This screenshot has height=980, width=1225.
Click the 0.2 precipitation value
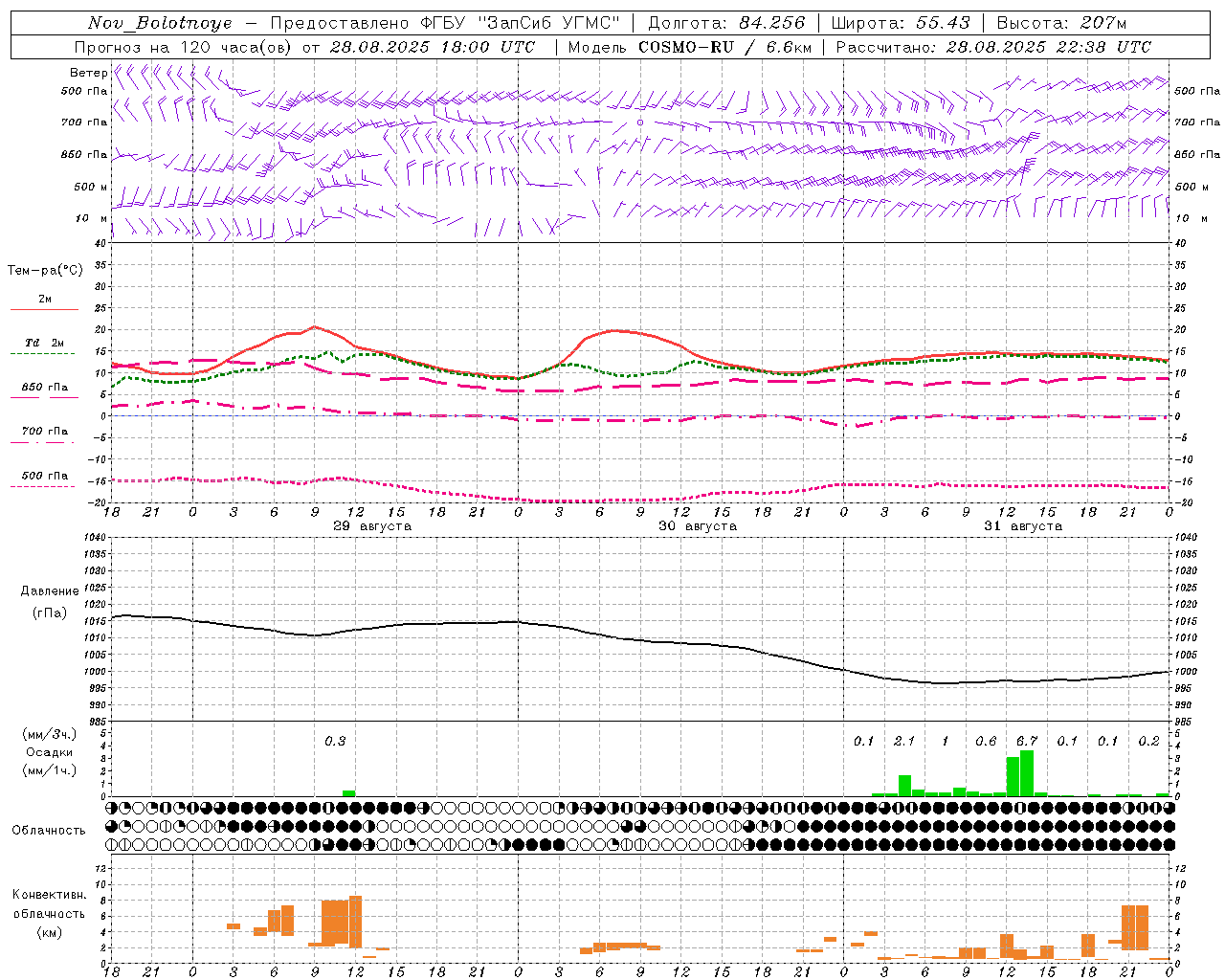coord(1149,742)
